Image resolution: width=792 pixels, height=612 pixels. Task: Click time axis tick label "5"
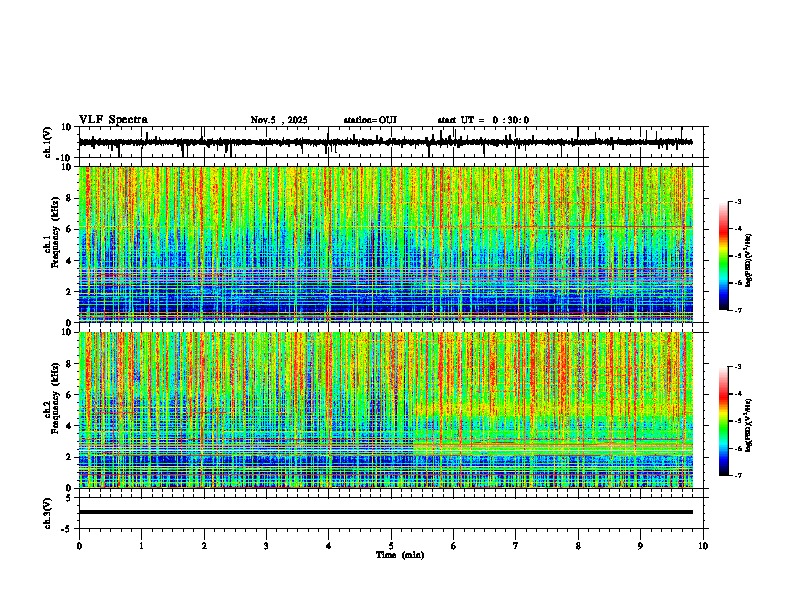pyautogui.click(x=391, y=546)
